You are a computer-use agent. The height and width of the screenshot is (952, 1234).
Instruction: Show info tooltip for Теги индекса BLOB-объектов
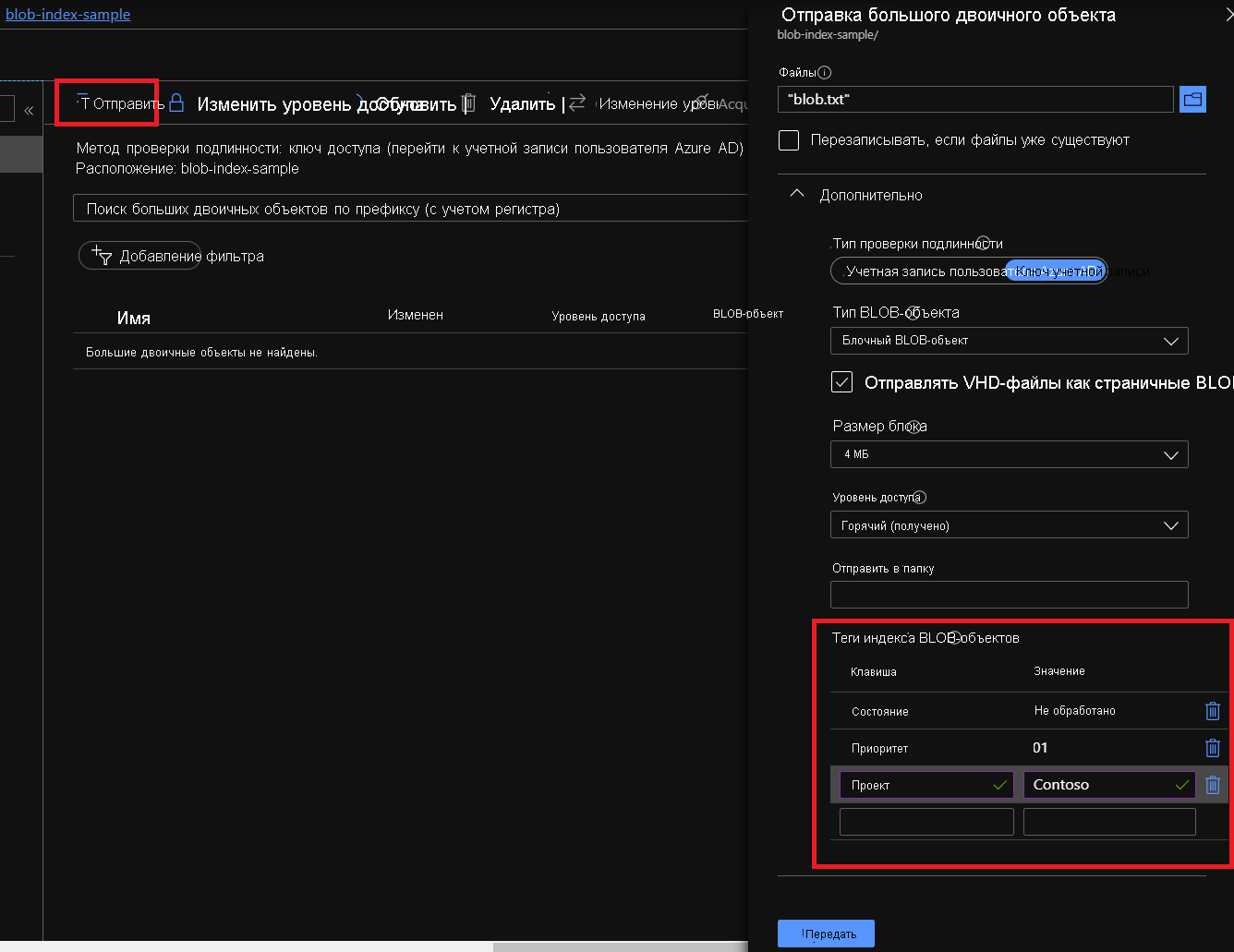[955, 637]
